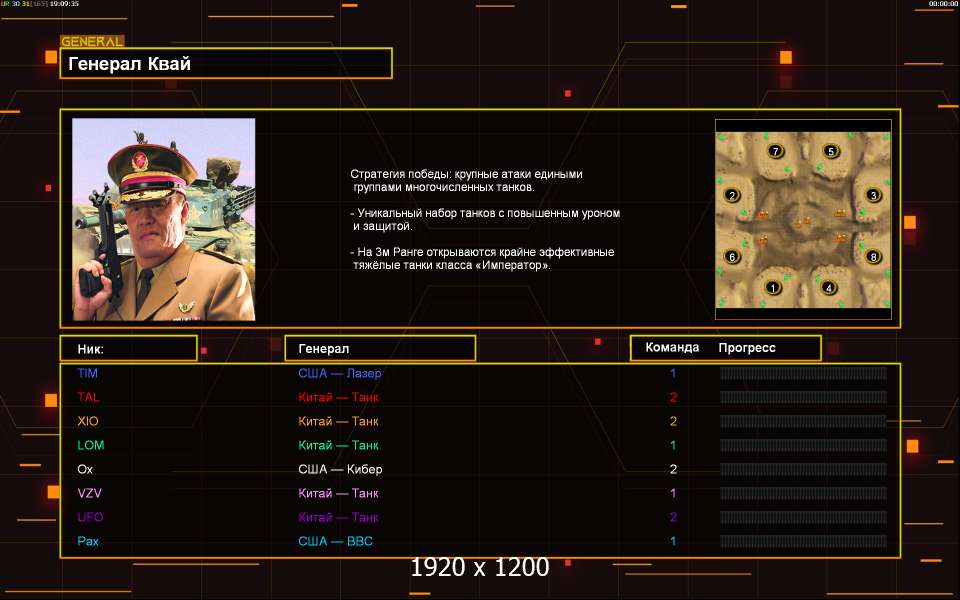Click team number 2 in Ox's row
This screenshot has height=600, width=960.
[673, 469]
